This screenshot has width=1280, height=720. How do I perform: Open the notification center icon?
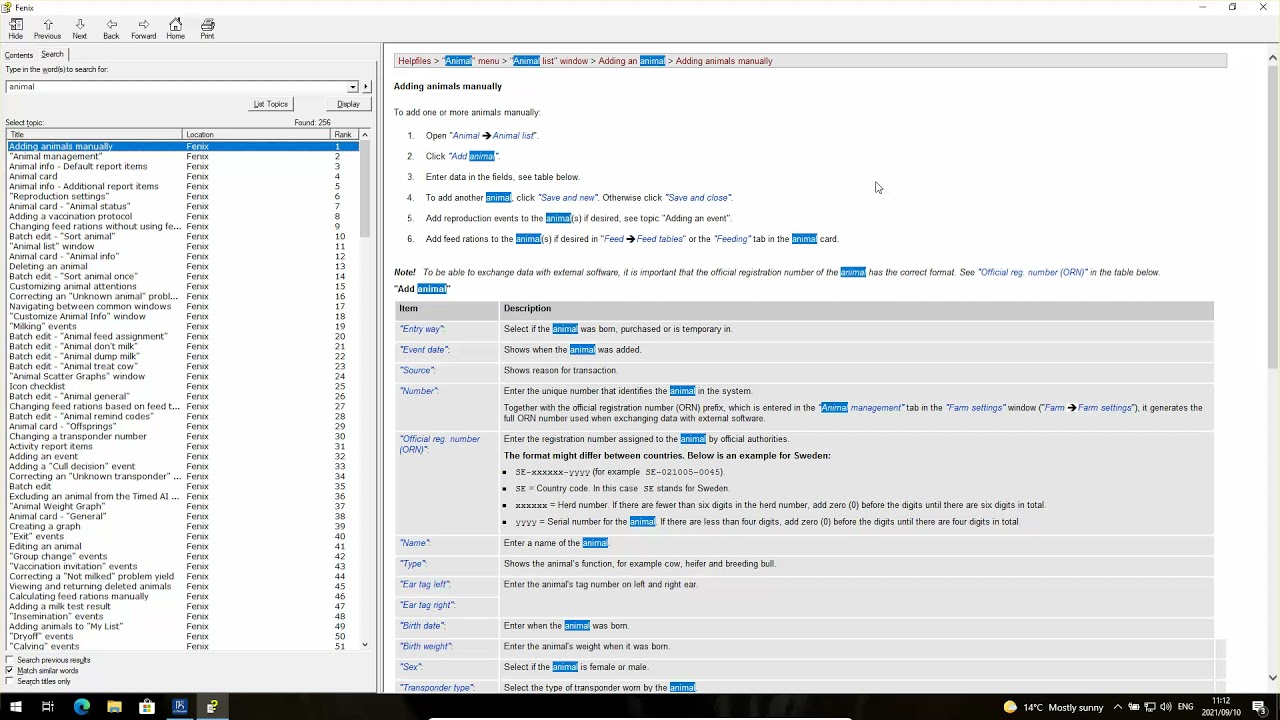(x=1259, y=707)
